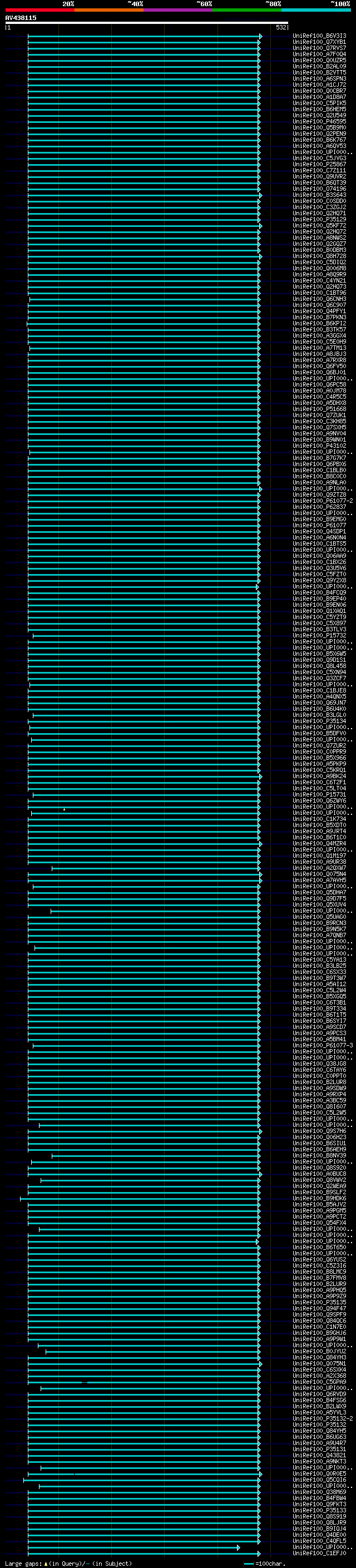Viewport: 356px width, 1568px height.
Task: Select hit label UniRef100_Q5KF72
Action: [x=319, y=225]
